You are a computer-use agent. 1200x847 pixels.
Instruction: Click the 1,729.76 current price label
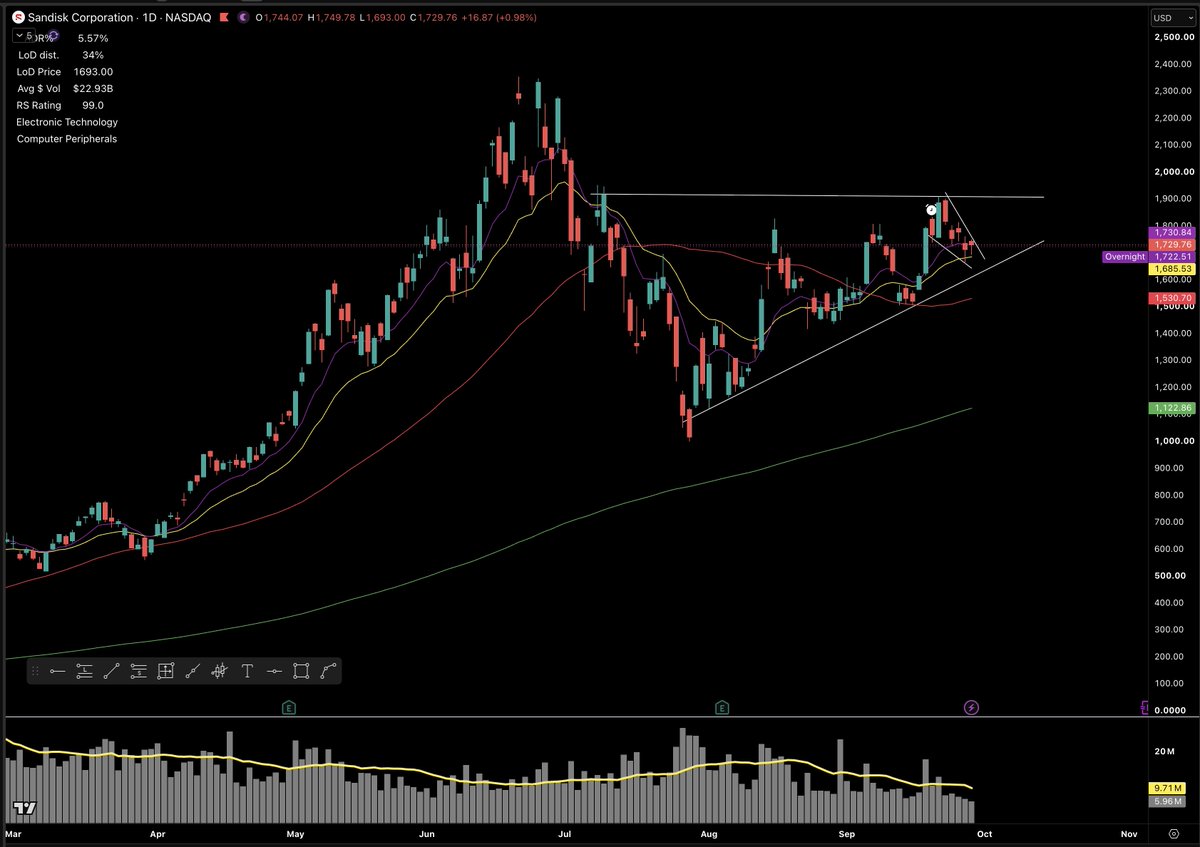pos(1172,244)
